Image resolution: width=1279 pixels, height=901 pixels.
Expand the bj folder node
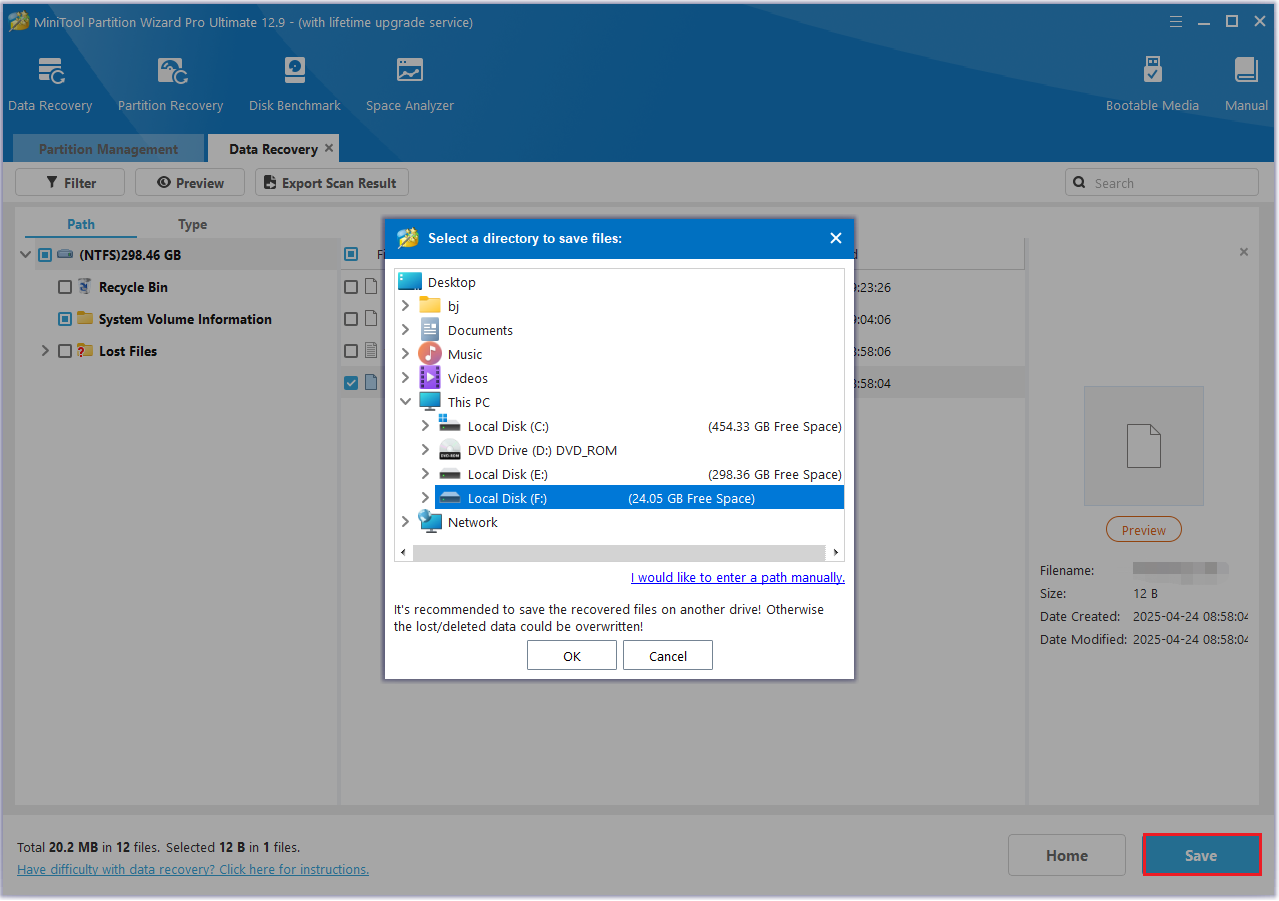click(405, 306)
